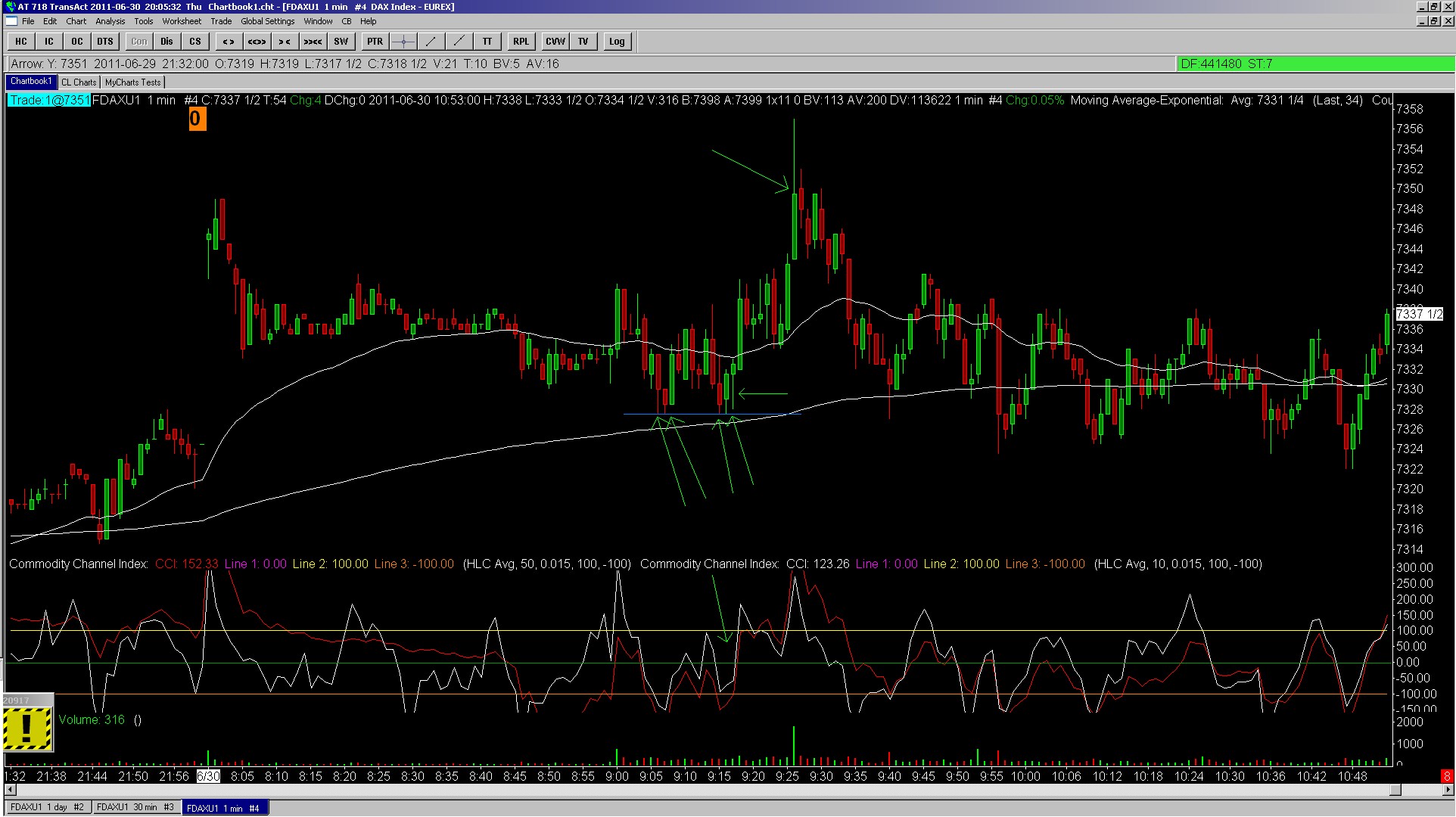Toggle the Log scale button
This screenshot has height=817, width=1456.
617,42
